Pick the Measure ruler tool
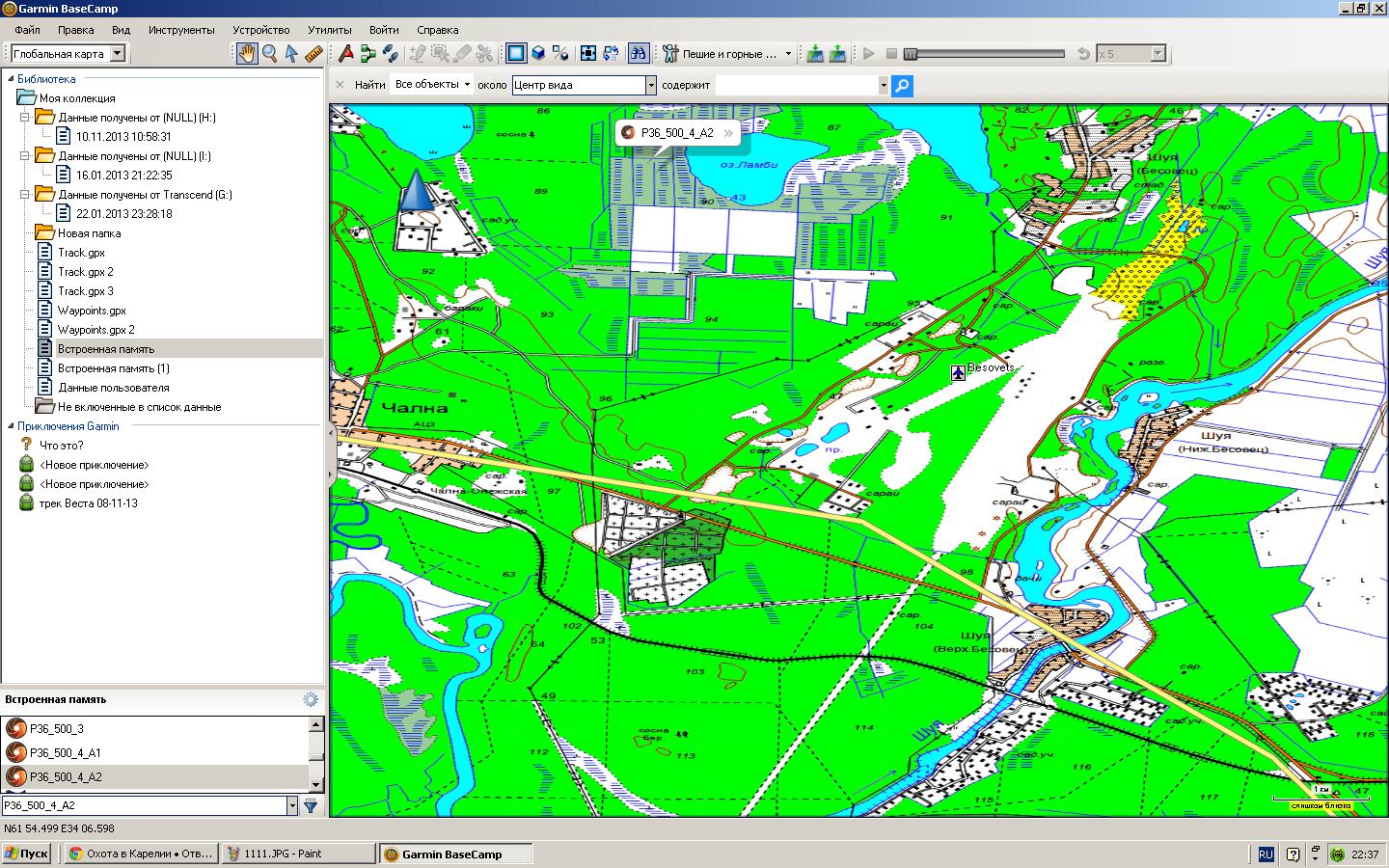This screenshot has height=868, width=1389. [x=313, y=54]
